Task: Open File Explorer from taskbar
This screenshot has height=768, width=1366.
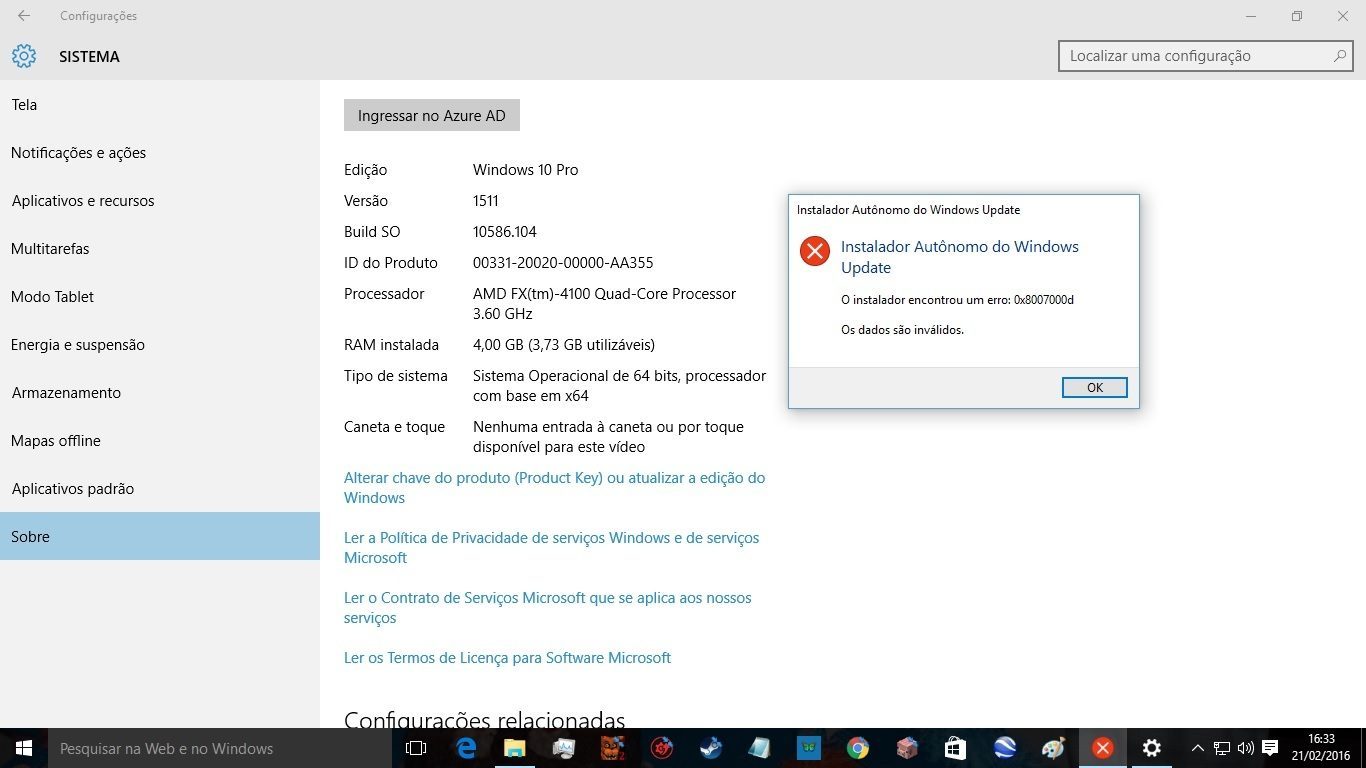Action: click(515, 748)
